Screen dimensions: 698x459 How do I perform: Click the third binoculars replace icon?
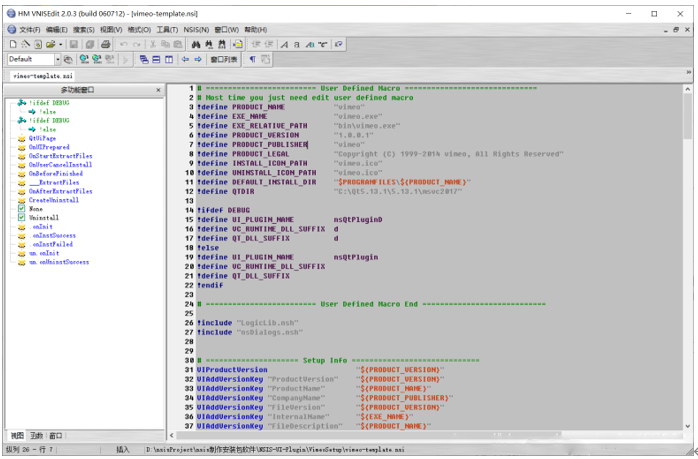pyautogui.click(x=221, y=44)
